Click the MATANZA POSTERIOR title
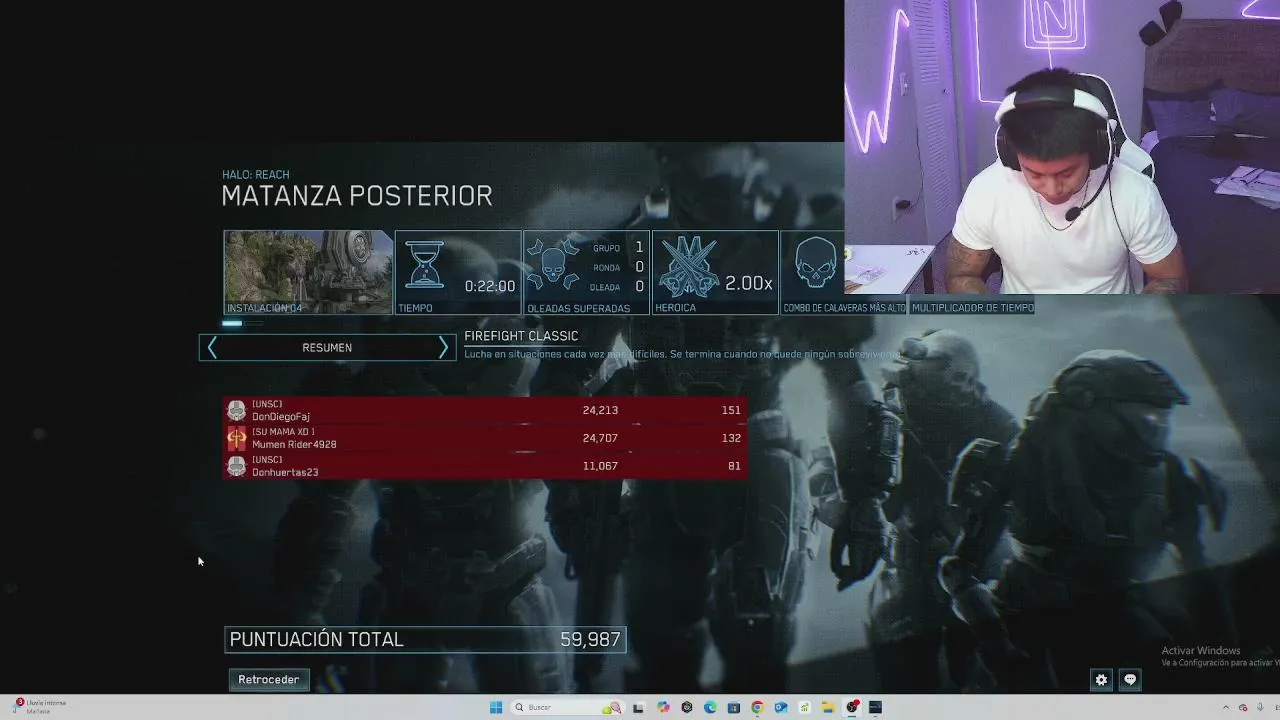This screenshot has height=720, width=1280. 357,196
